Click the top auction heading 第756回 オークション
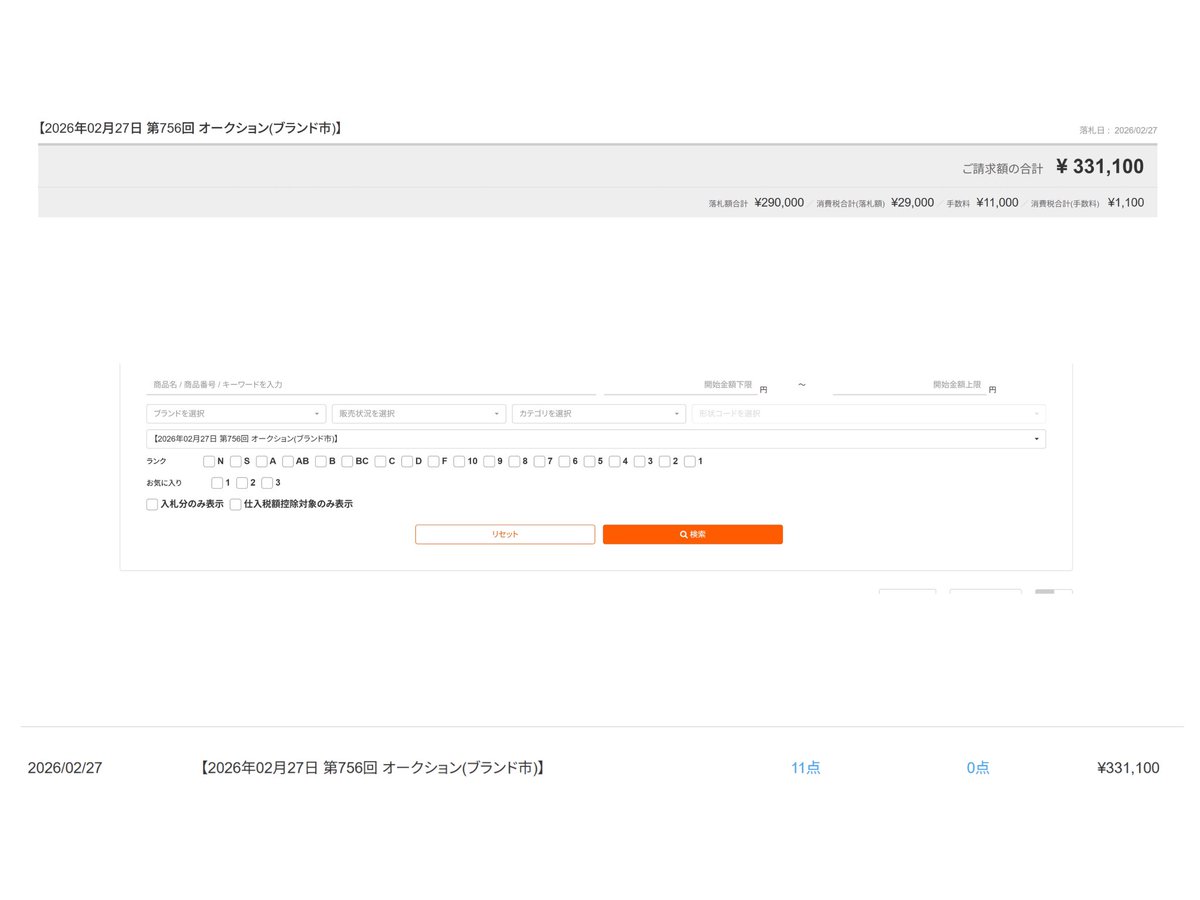Screen dimensions: 1200x900 pos(190,128)
